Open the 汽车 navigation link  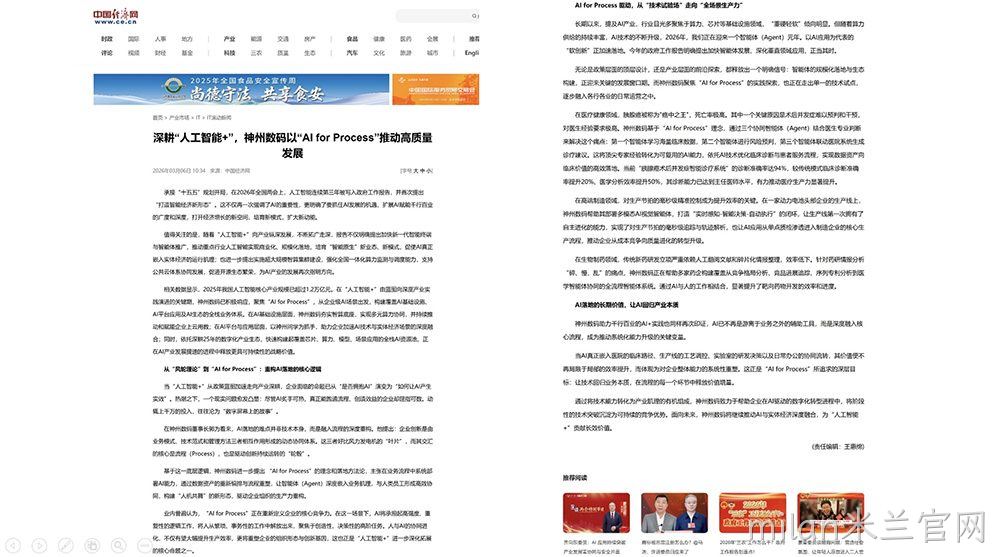(x=352, y=53)
